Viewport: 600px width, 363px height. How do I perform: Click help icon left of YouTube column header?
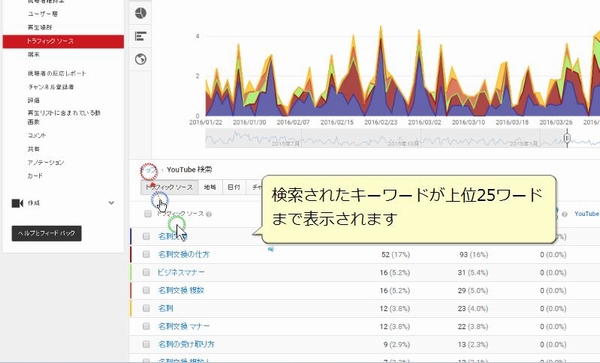coord(564,214)
